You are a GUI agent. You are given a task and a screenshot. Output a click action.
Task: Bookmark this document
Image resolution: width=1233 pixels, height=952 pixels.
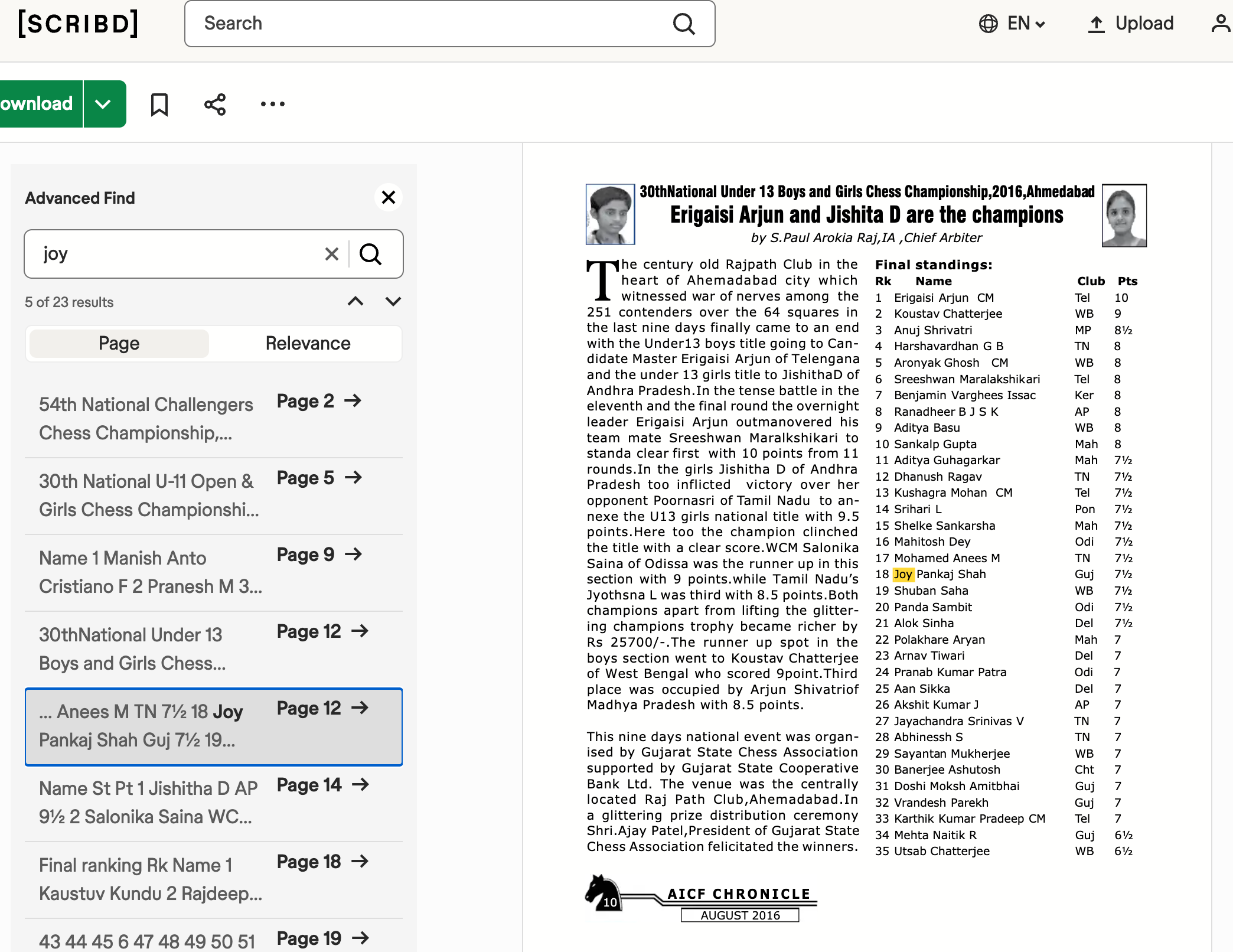point(159,105)
